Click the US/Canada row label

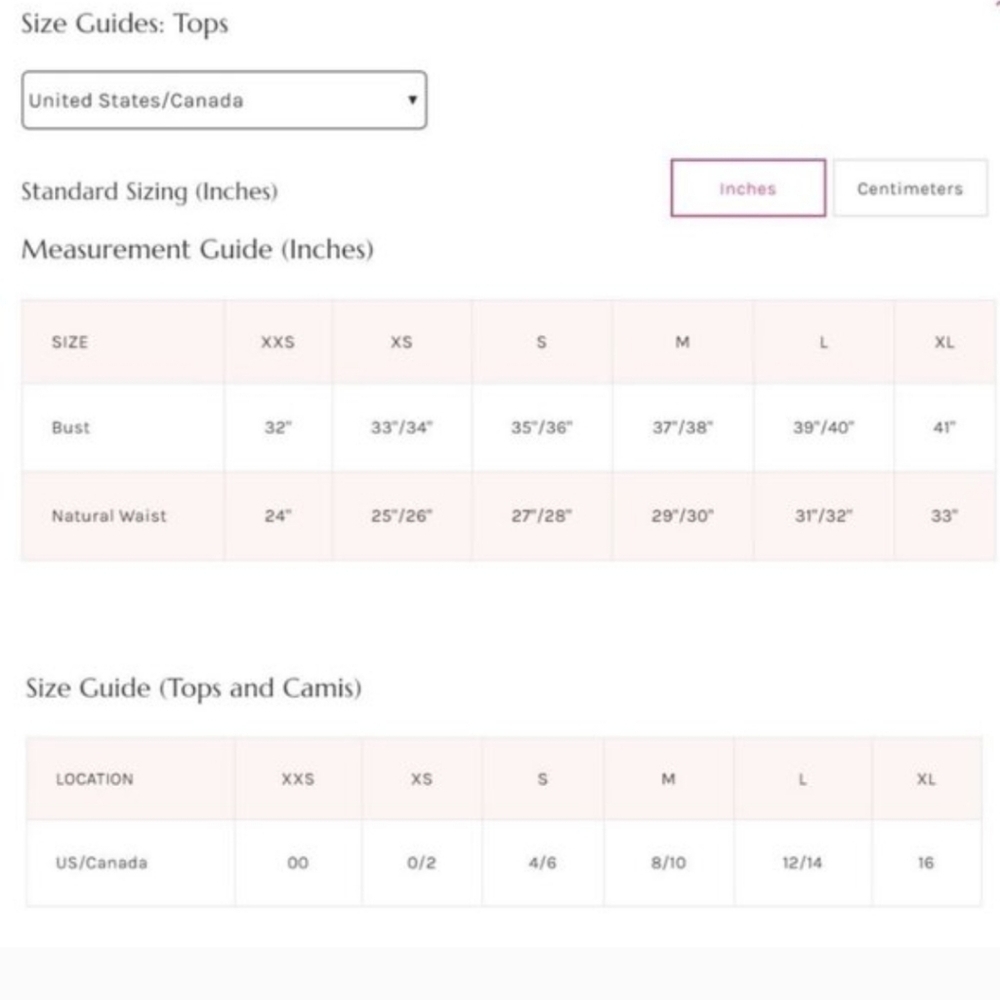click(x=101, y=863)
